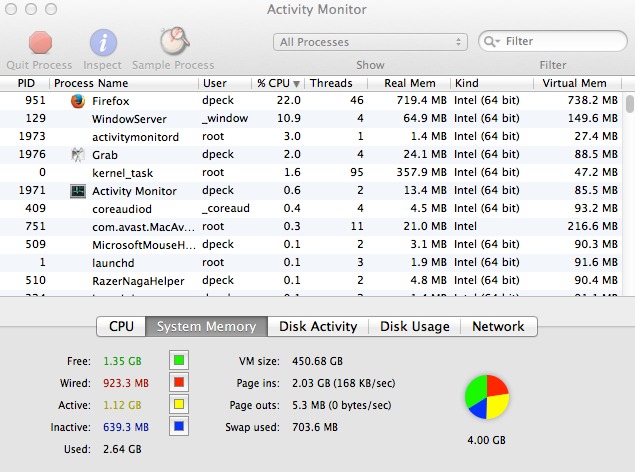Screen dimensions: 635x472
Task: Click the green Free memory color swatch
Action: pyautogui.click(x=179, y=360)
